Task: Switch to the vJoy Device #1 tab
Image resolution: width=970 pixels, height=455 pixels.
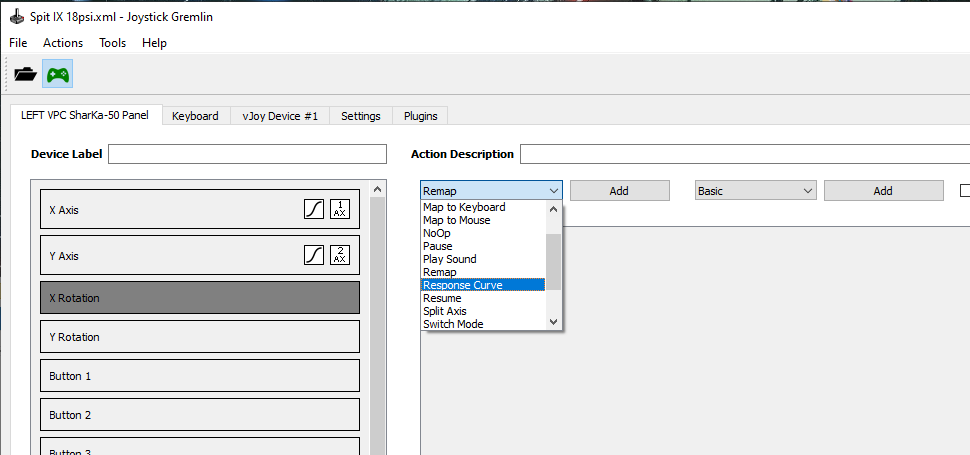Action: [x=280, y=116]
